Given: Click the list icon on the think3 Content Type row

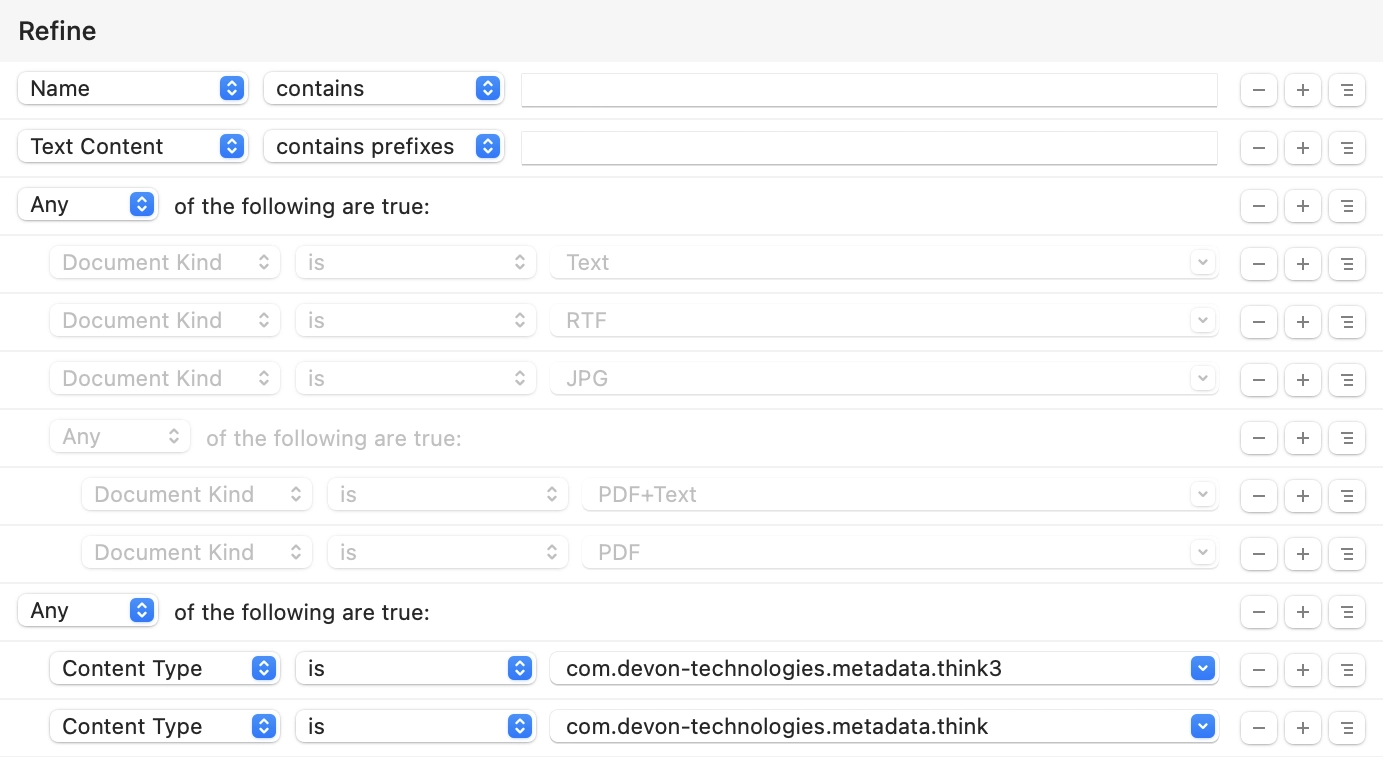Looking at the screenshot, I should (1347, 670).
